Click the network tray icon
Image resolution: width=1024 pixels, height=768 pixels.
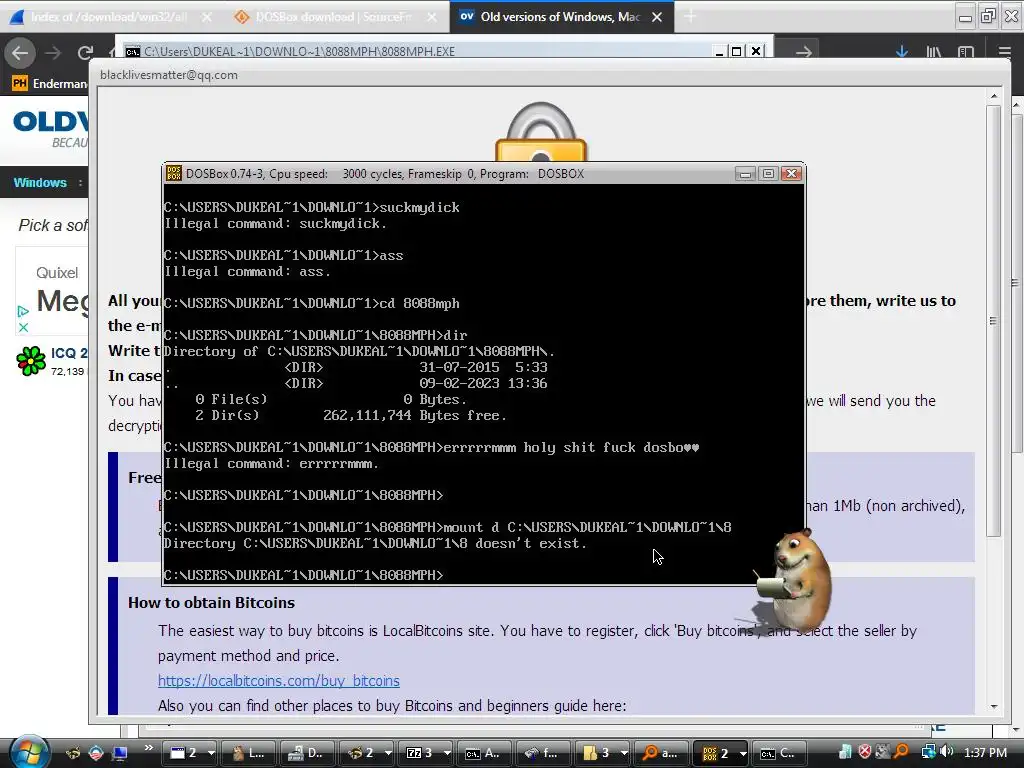(928, 752)
